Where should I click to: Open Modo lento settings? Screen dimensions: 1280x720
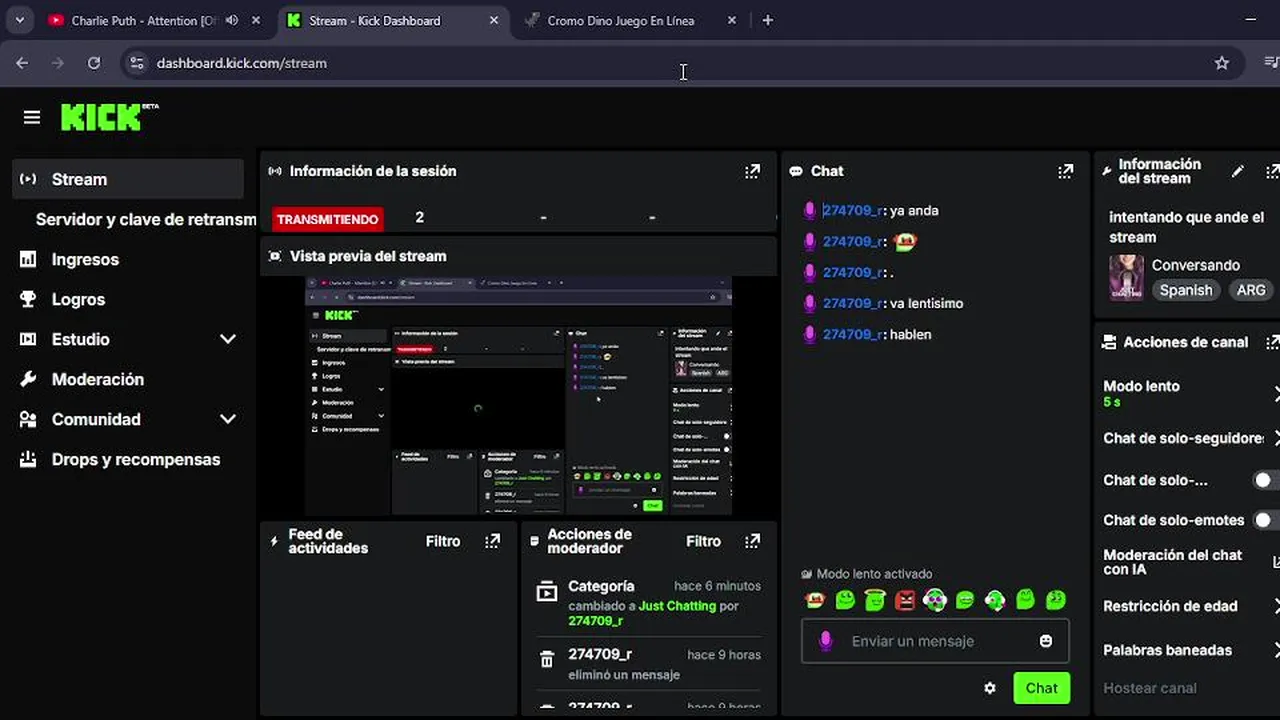(x=1190, y=393)
